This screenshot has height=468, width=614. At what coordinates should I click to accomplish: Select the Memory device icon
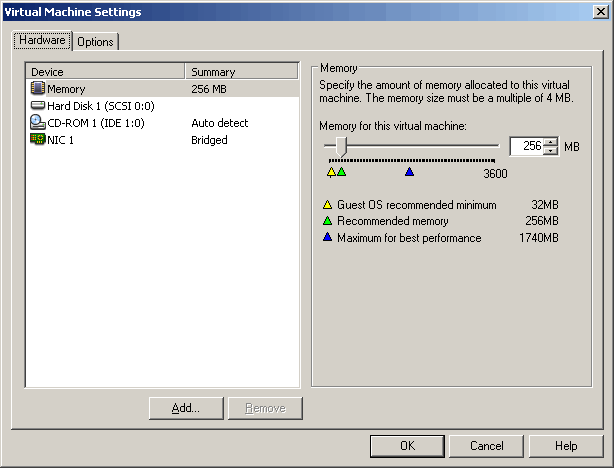point(38,89)
